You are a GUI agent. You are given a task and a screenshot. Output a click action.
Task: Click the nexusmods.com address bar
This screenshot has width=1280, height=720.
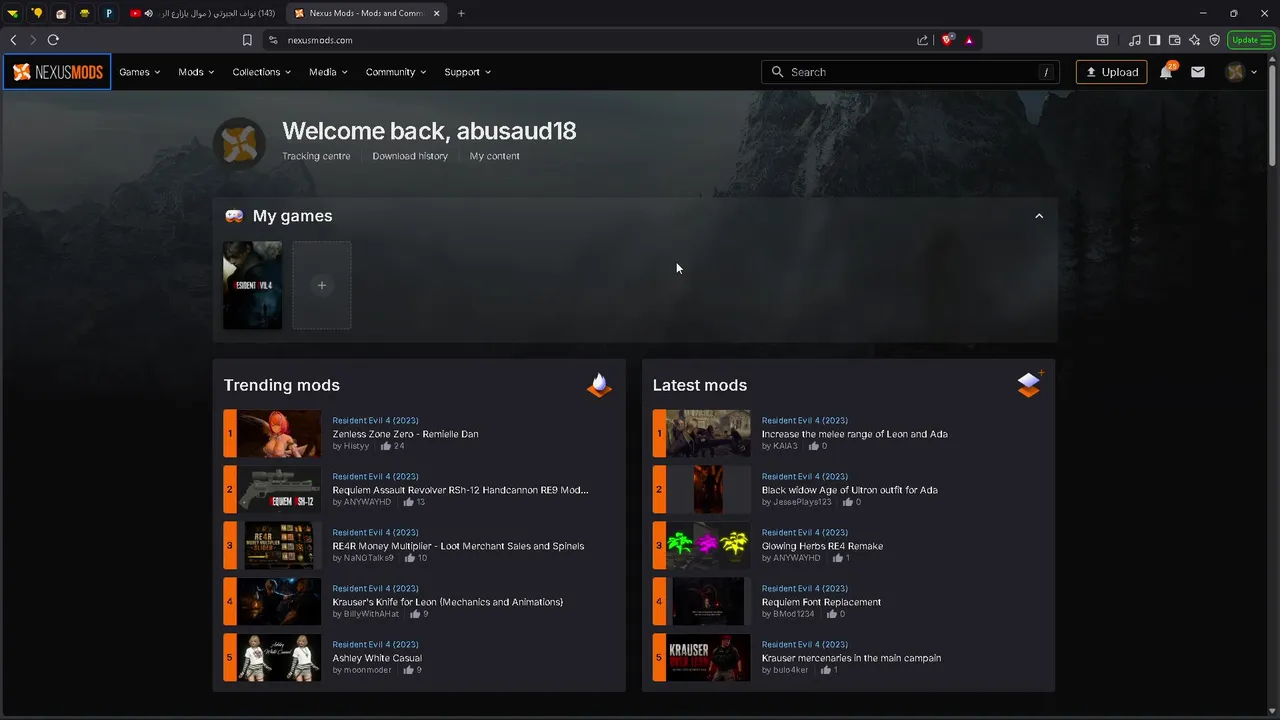click(590, 40)
